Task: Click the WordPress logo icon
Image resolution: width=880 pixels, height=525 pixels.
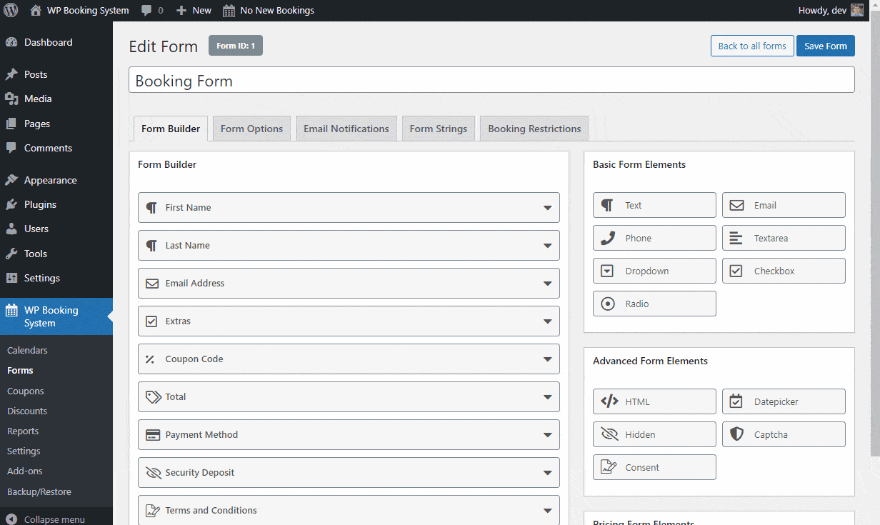Action: (12, 10)
